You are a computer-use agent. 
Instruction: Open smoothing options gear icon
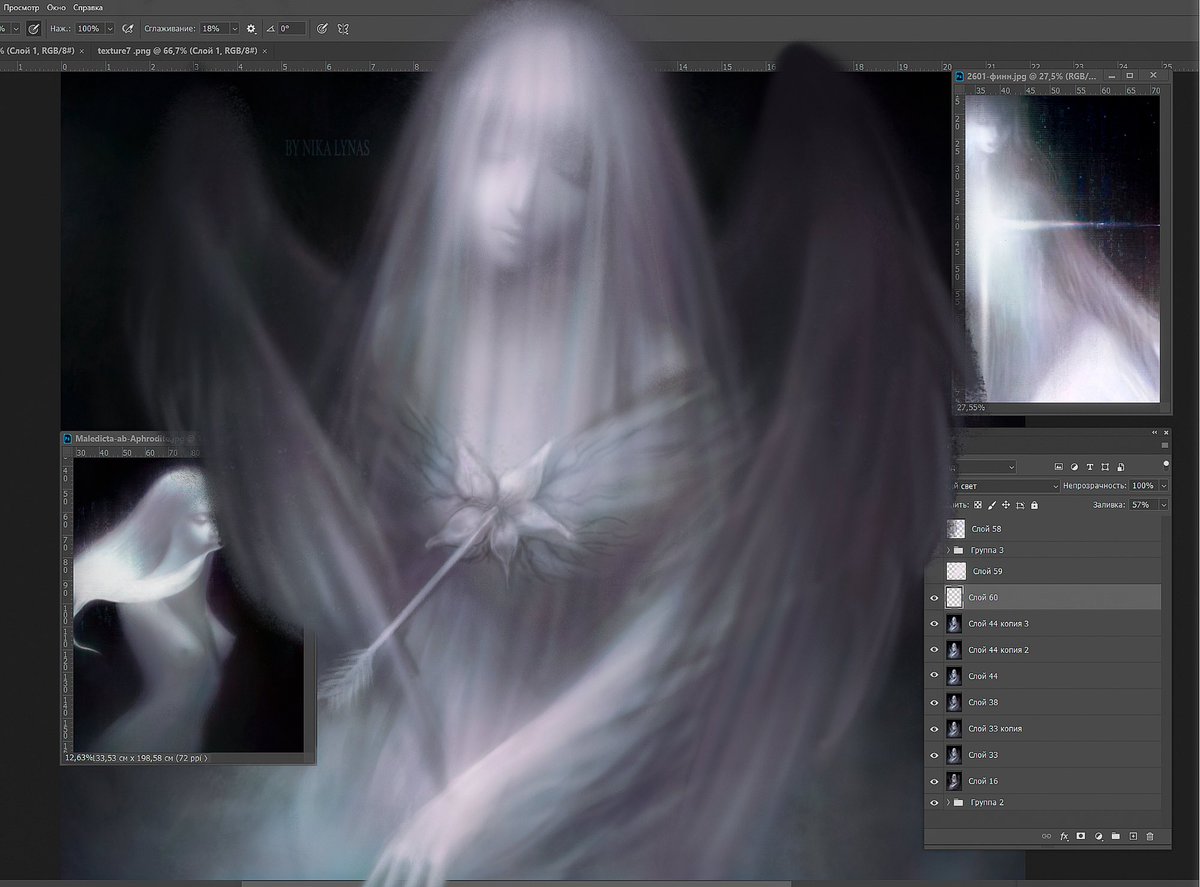click(251, 29)
